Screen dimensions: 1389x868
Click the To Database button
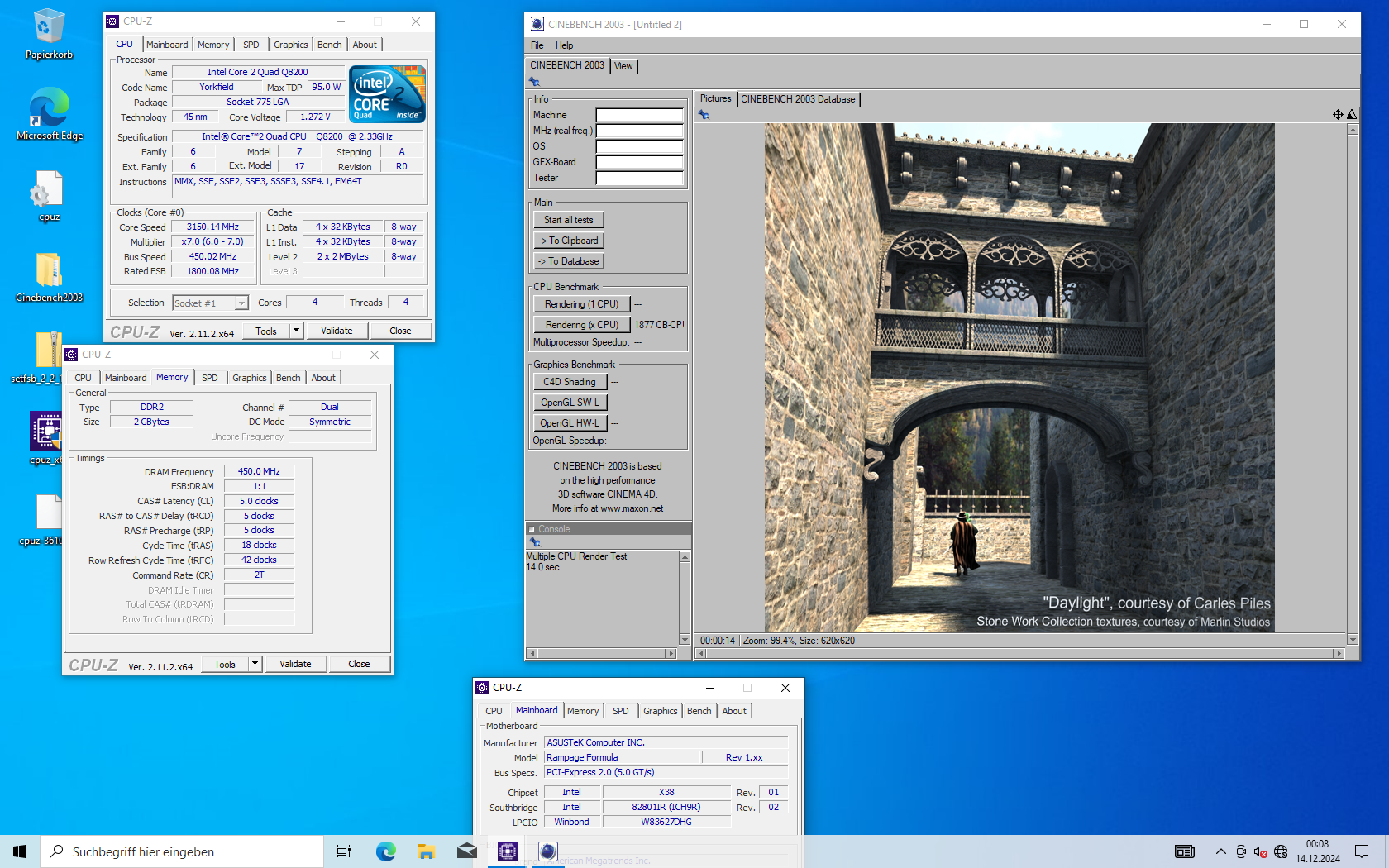569,261
